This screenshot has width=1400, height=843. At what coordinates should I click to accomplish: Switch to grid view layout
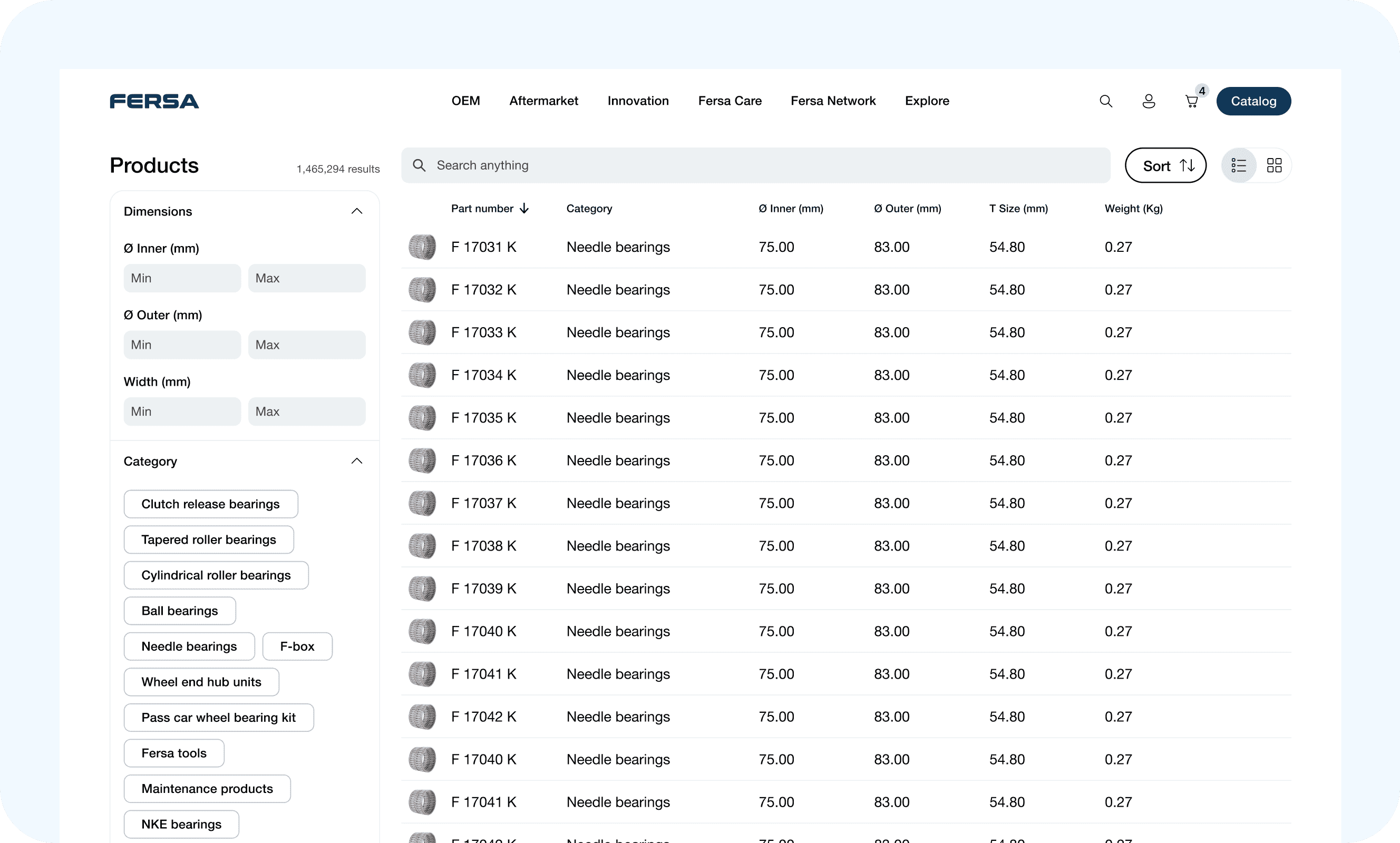[1274, 165]
